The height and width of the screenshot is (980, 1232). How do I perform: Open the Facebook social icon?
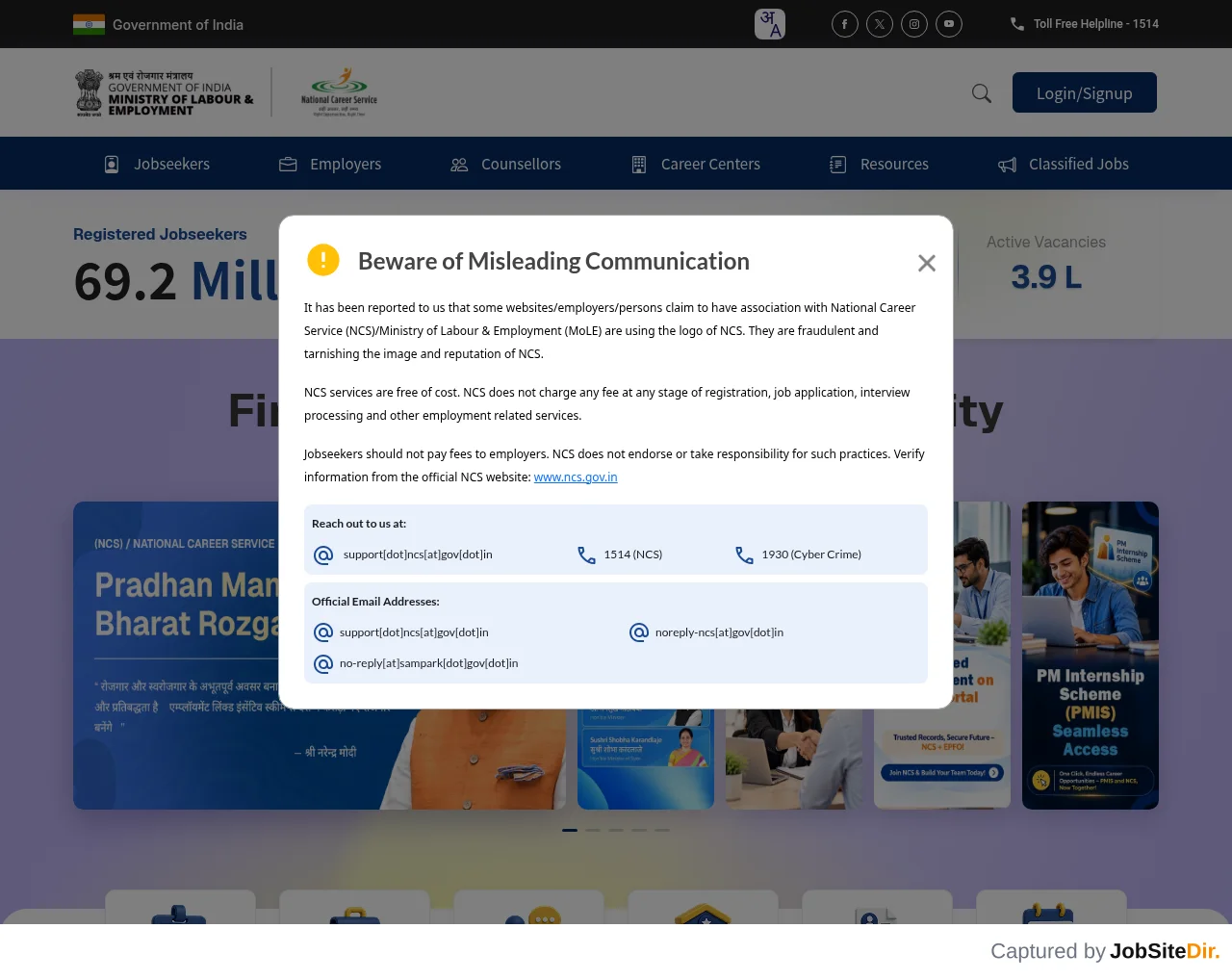(x=845, y=24)
